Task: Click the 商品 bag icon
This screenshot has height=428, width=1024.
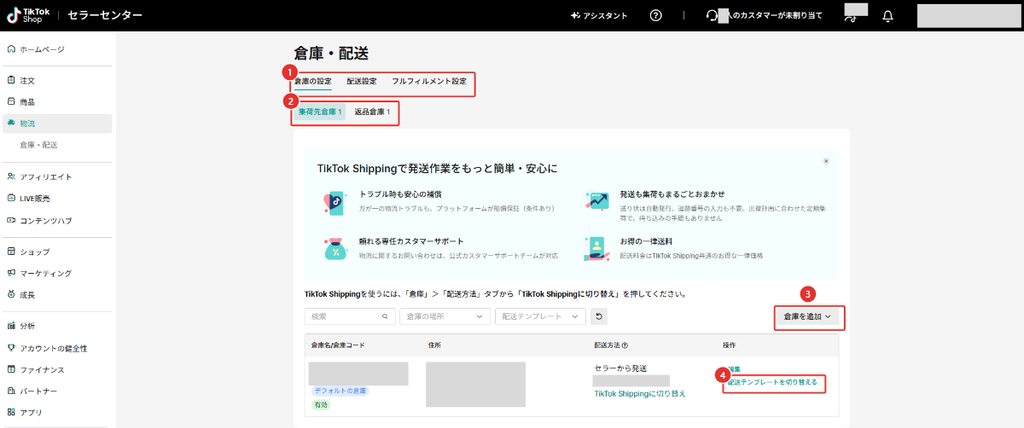Action: pyautogui.click(x=11, y=102)
